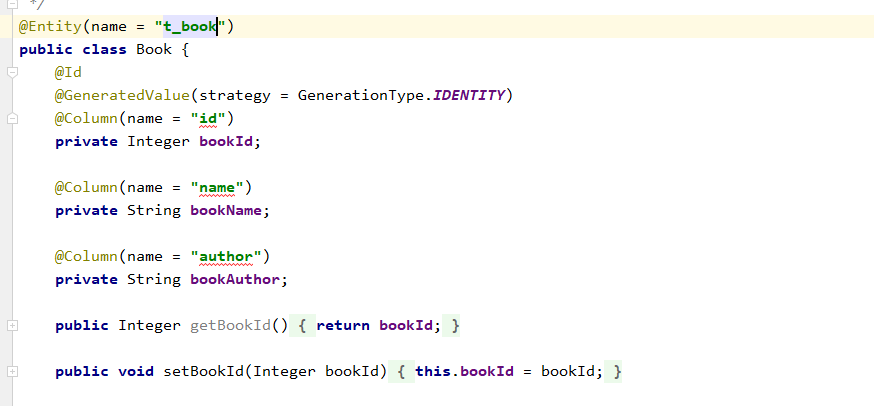Viewport: 874px width, 406px height.
Task: Click the underlined "name" column string
Action: [x=221, y=187]
